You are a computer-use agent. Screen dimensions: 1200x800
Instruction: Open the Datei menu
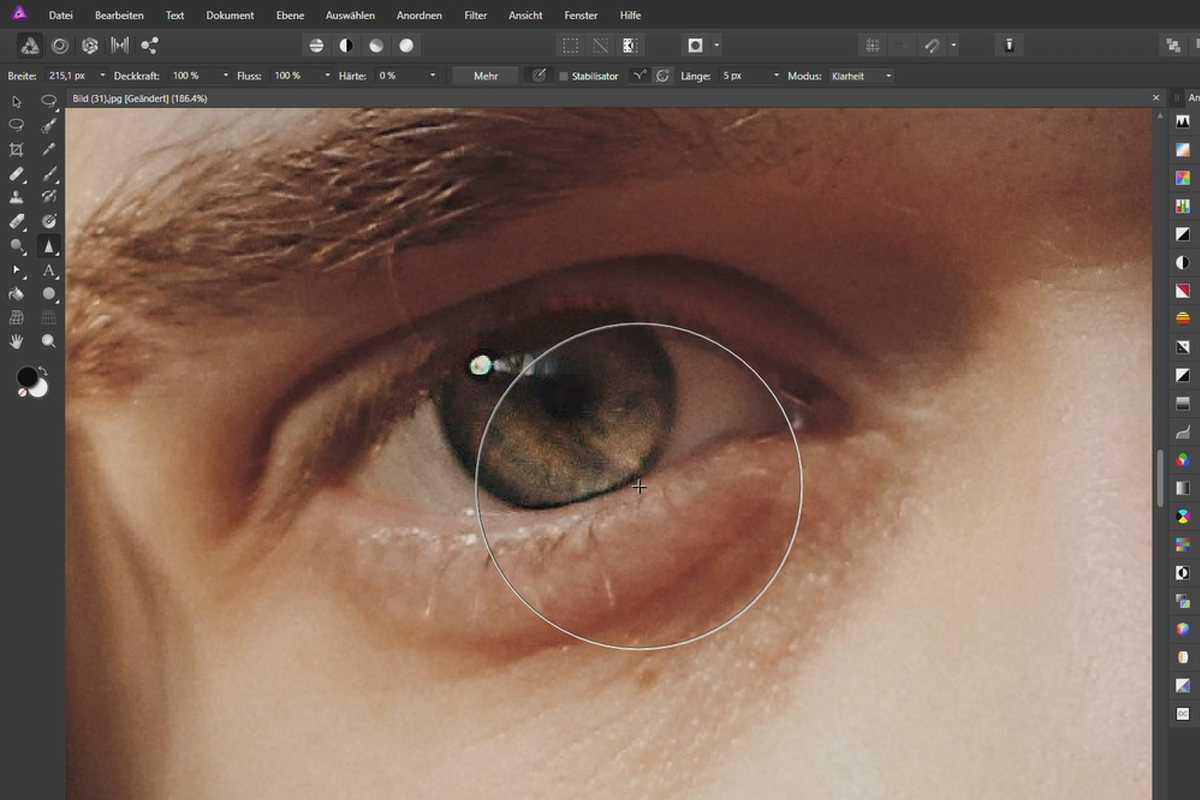tap(60, 15)
